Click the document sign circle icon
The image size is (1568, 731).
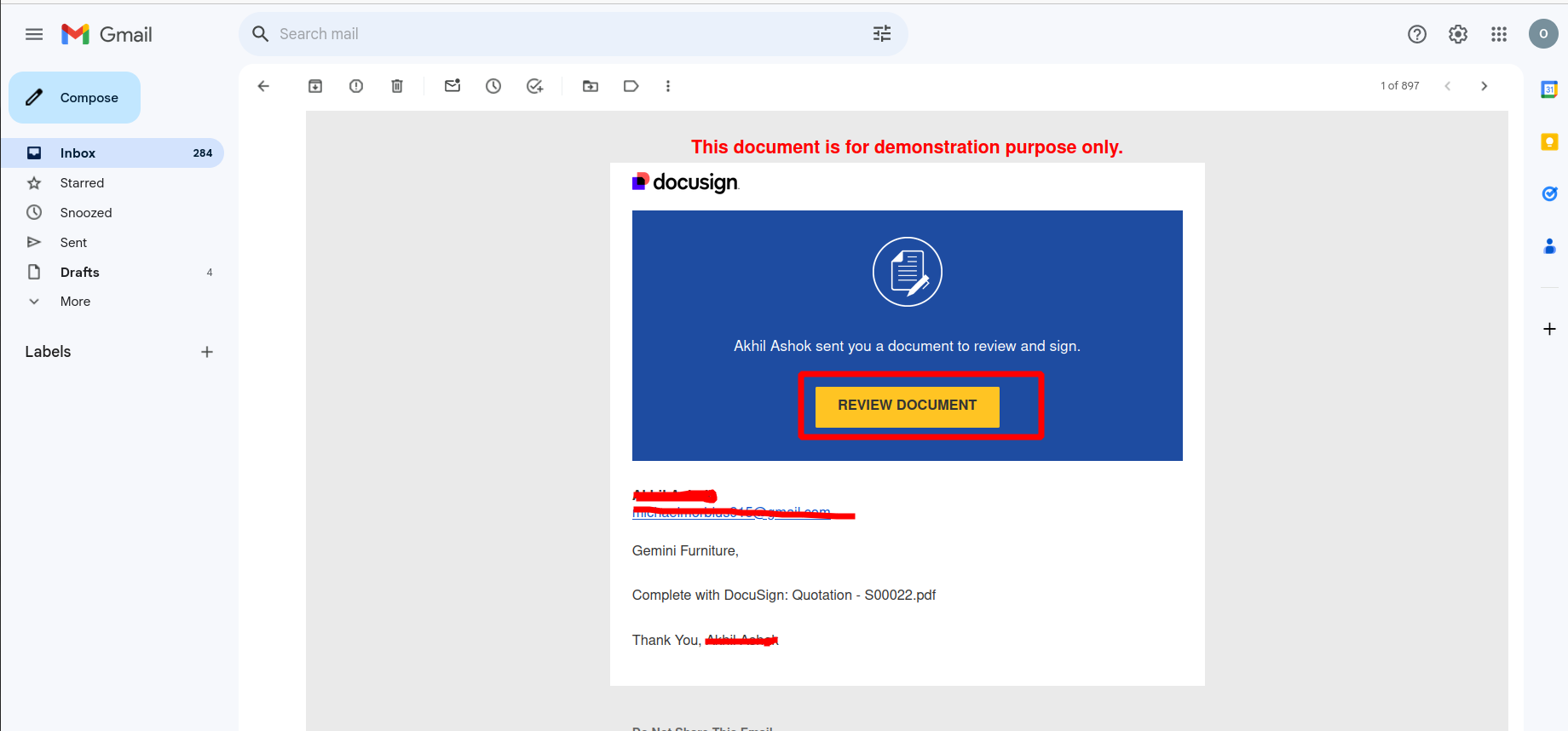[908, 272]
